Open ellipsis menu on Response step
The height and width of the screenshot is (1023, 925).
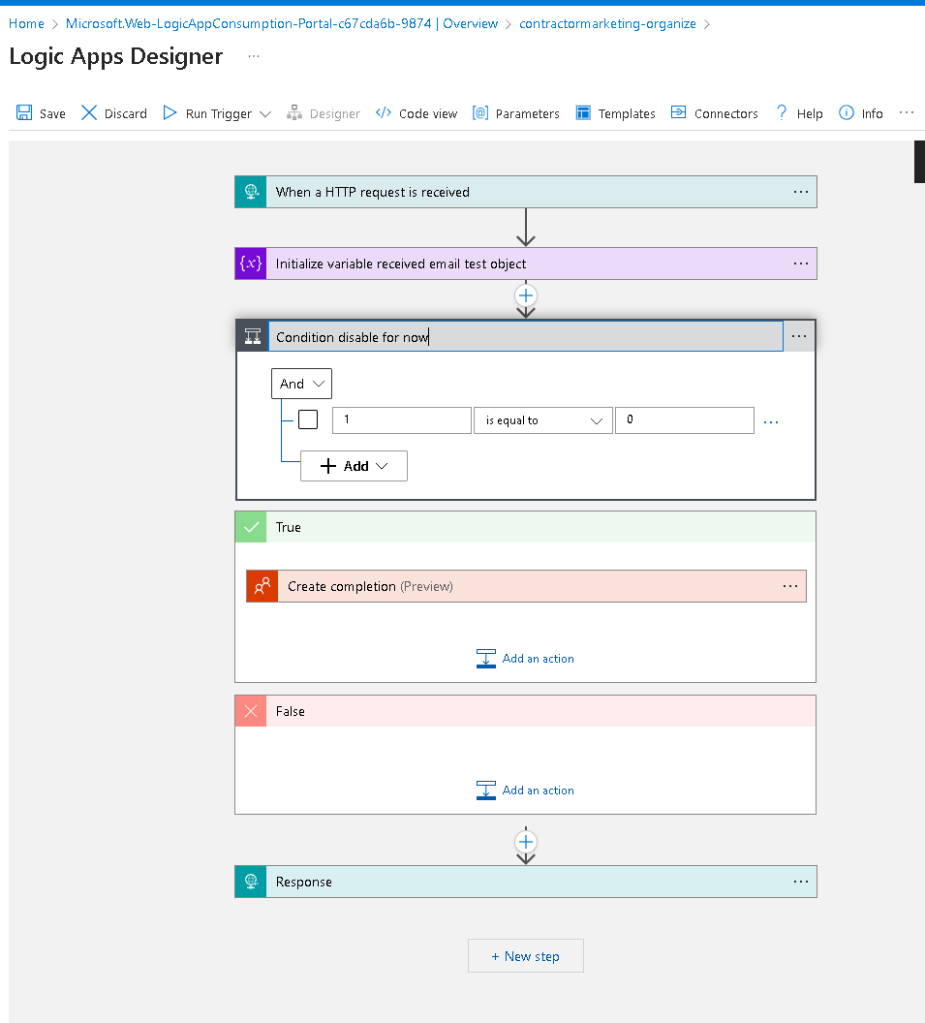click(x=800, y=881)
